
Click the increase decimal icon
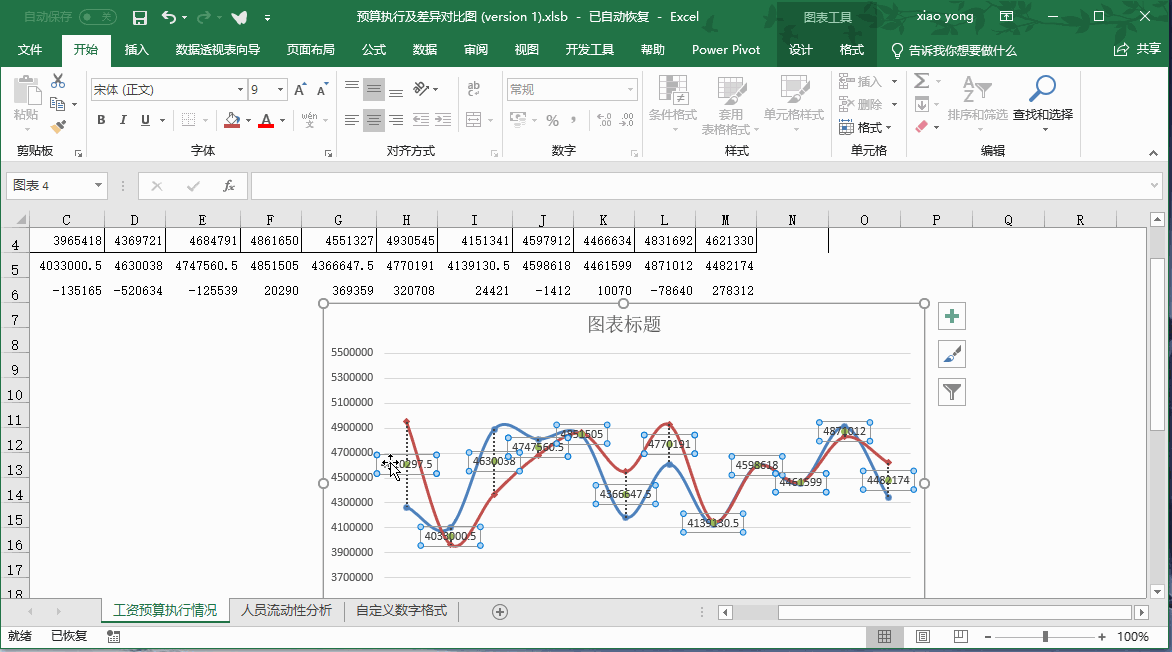604,120
